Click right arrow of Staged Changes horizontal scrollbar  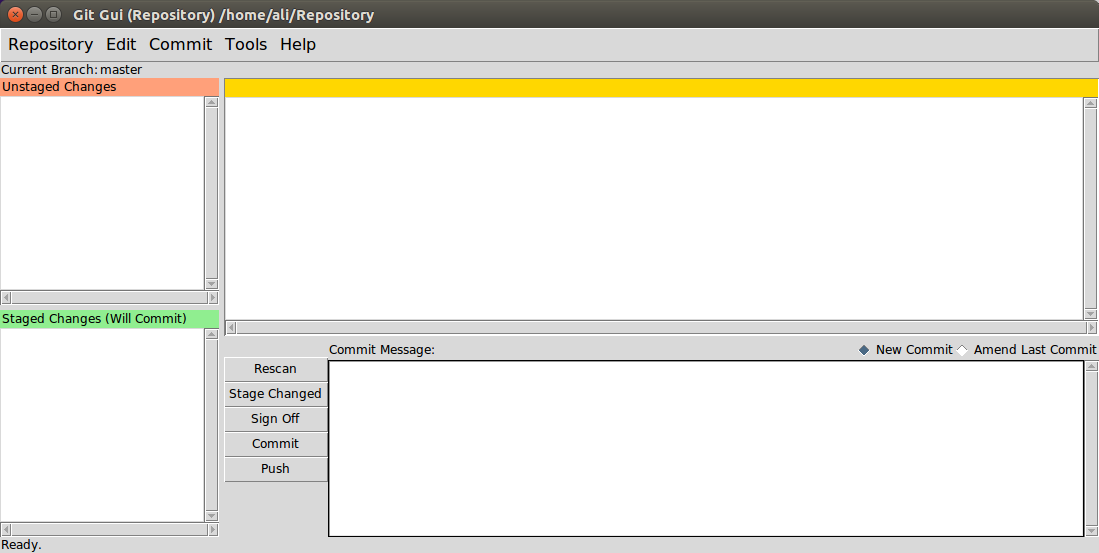212,529
